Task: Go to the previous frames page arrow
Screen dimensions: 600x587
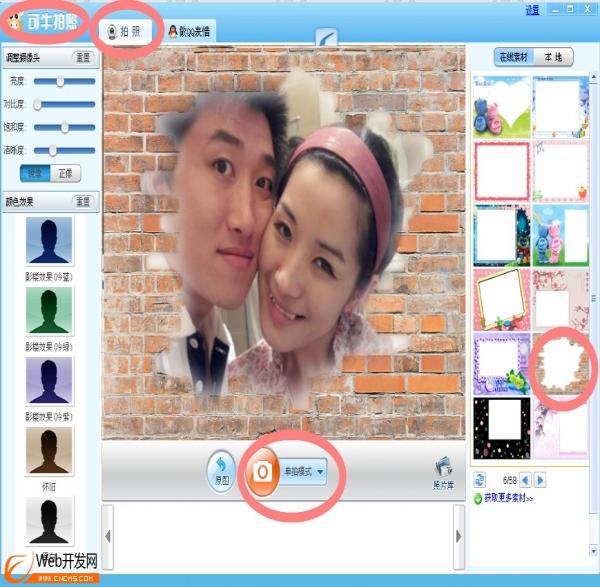Action: tap(524, 480)
